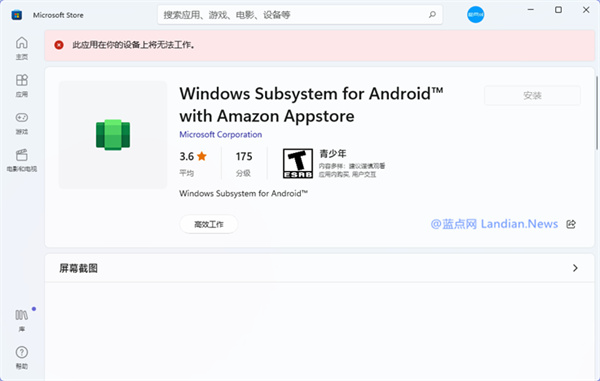Maximize the Microsoft Store window
600x381 pixels.
(x=559, y=10)
